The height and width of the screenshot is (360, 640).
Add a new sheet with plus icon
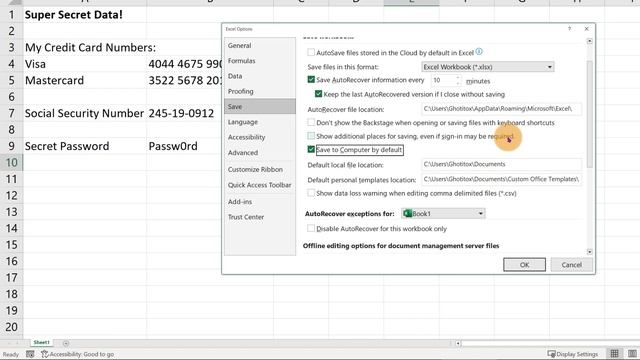(66, 343)
